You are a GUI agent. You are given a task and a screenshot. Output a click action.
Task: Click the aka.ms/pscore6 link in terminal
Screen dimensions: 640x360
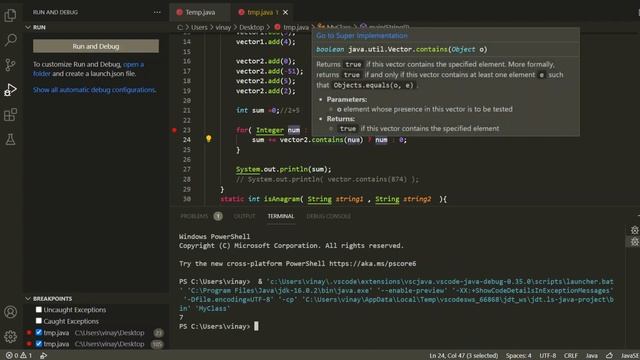(373, 264)
